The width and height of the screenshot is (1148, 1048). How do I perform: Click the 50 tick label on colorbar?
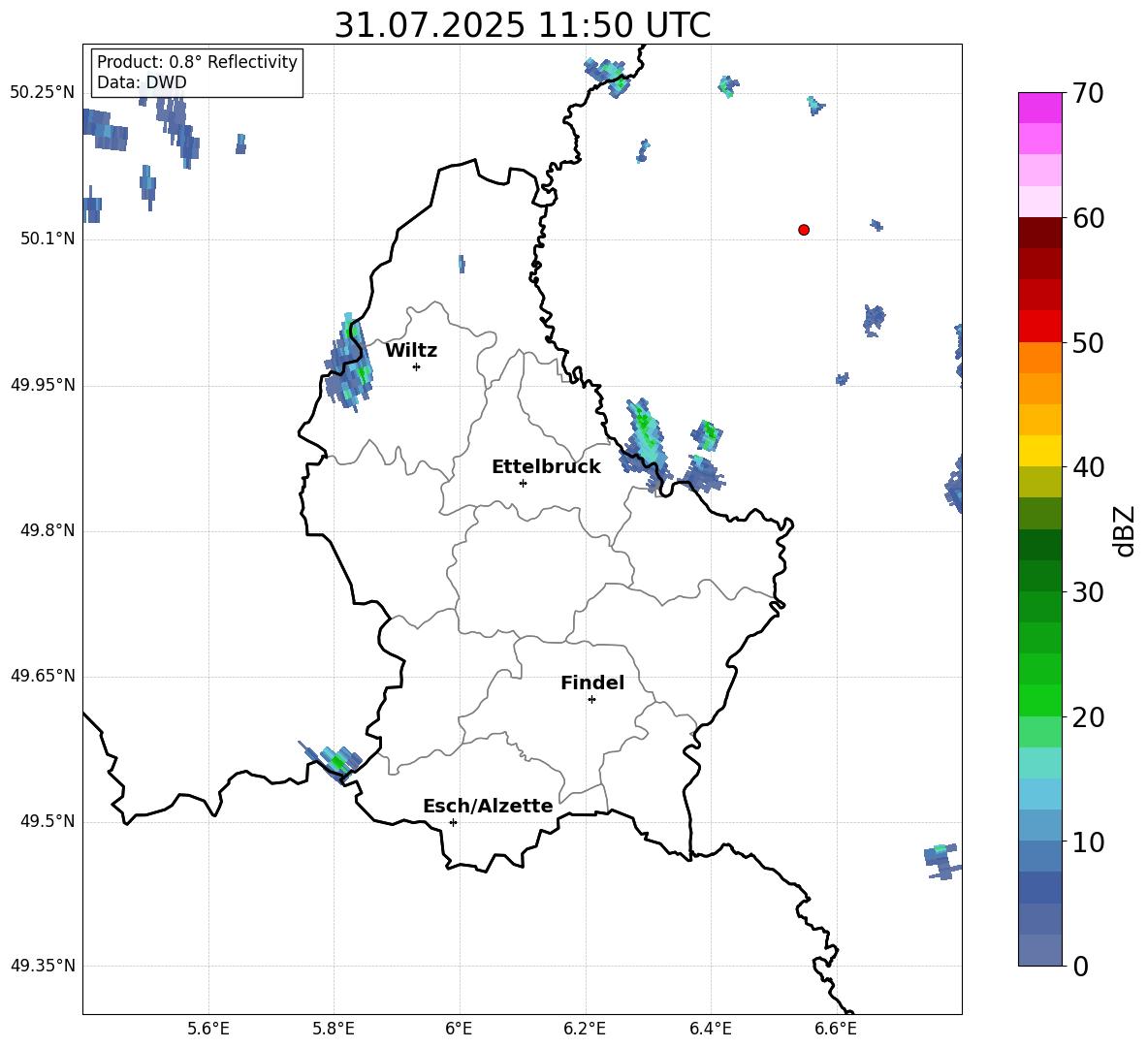(1088, 342)
